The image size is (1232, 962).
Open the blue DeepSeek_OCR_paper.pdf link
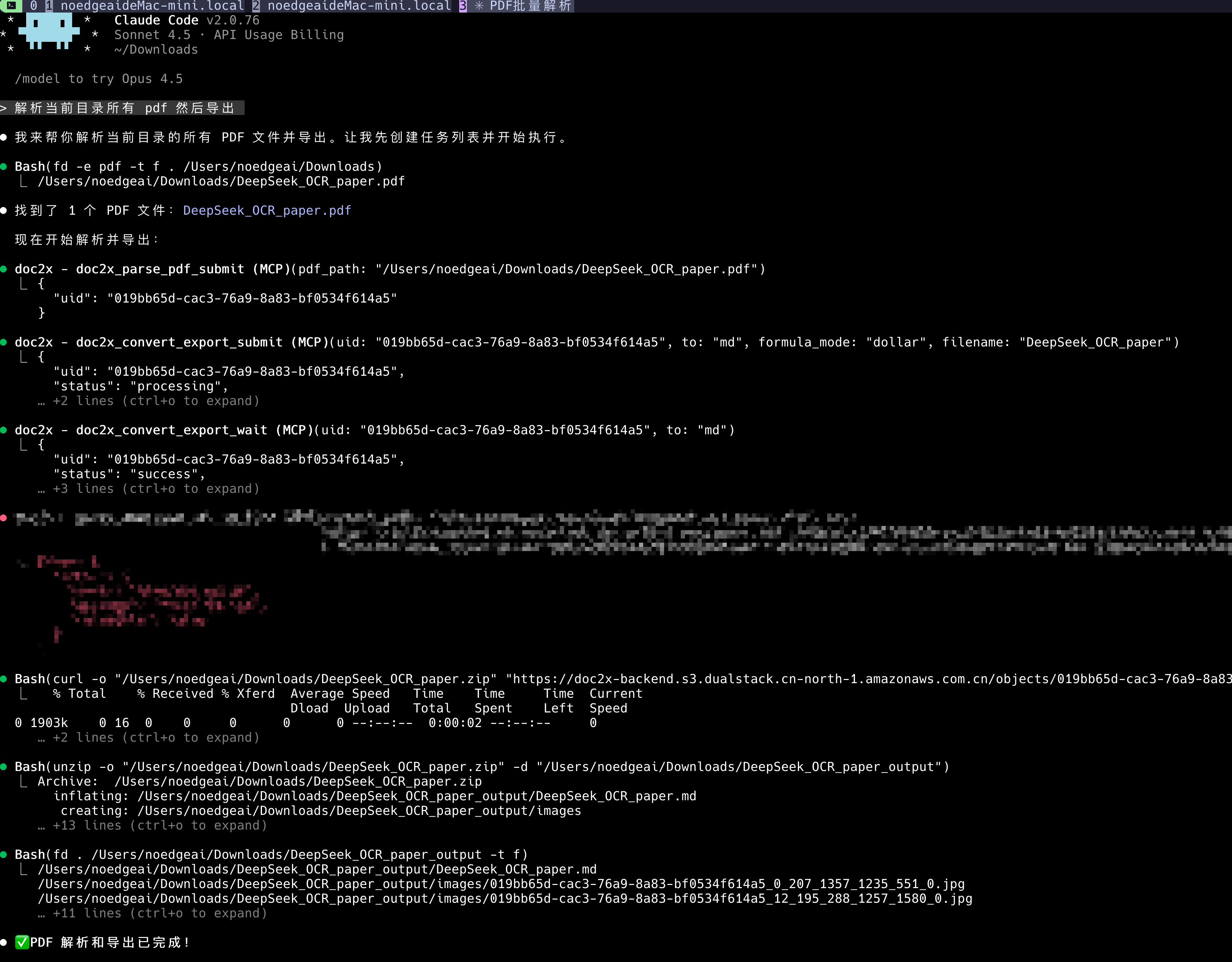pyautogui.click(x=267, y=210)
